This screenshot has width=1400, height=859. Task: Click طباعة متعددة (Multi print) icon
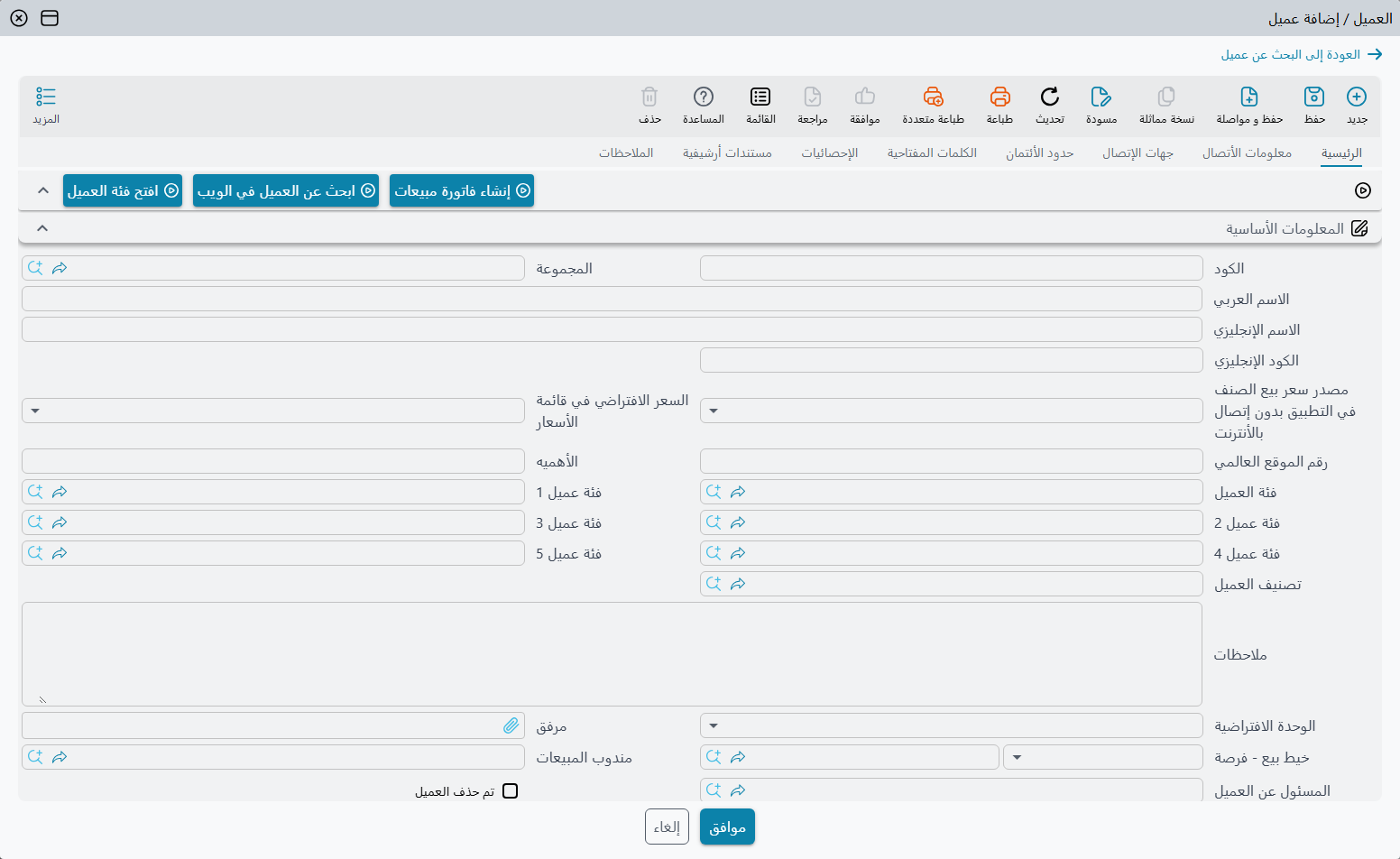click(934, 97)
